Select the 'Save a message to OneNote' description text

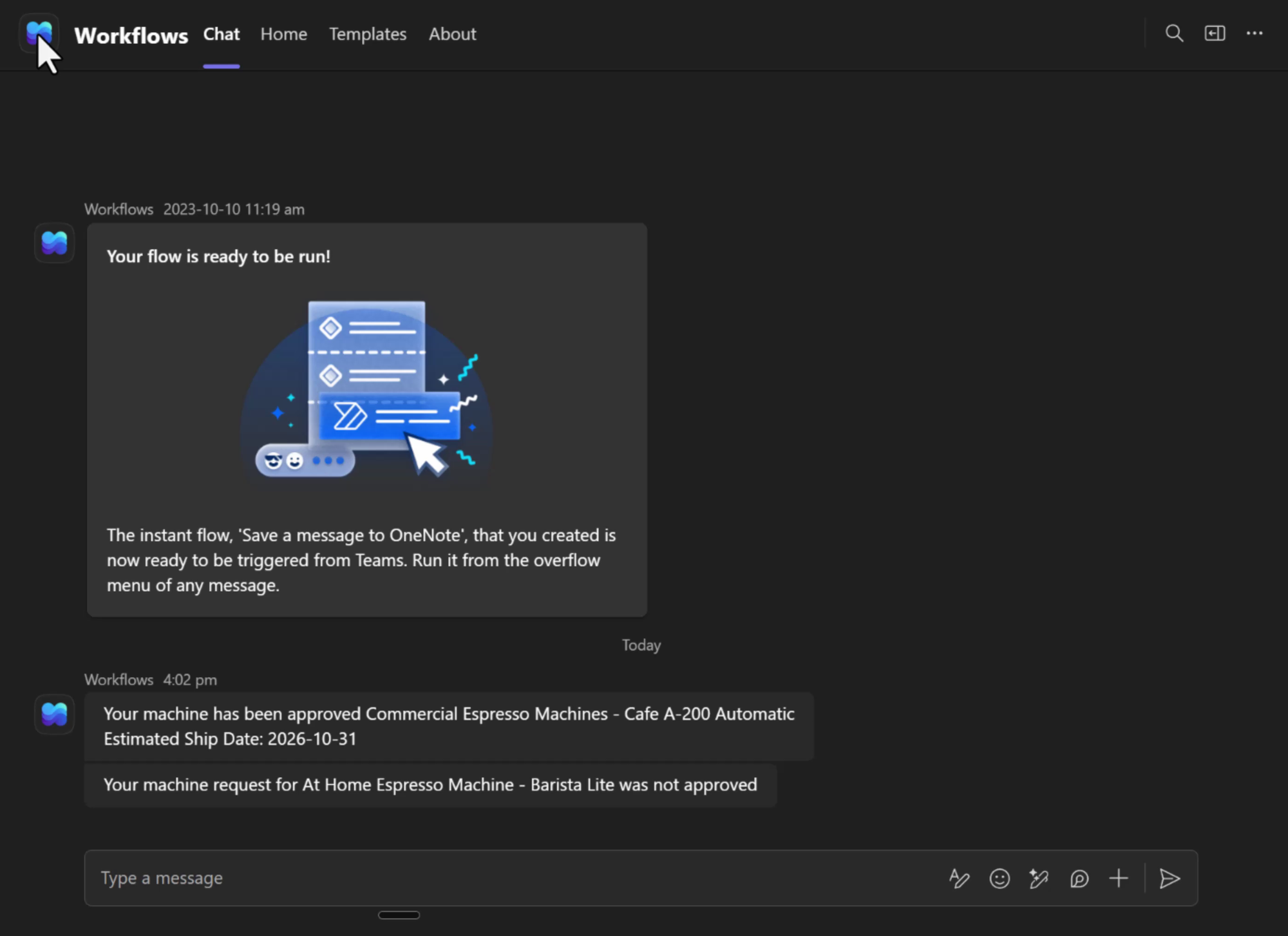361,560
